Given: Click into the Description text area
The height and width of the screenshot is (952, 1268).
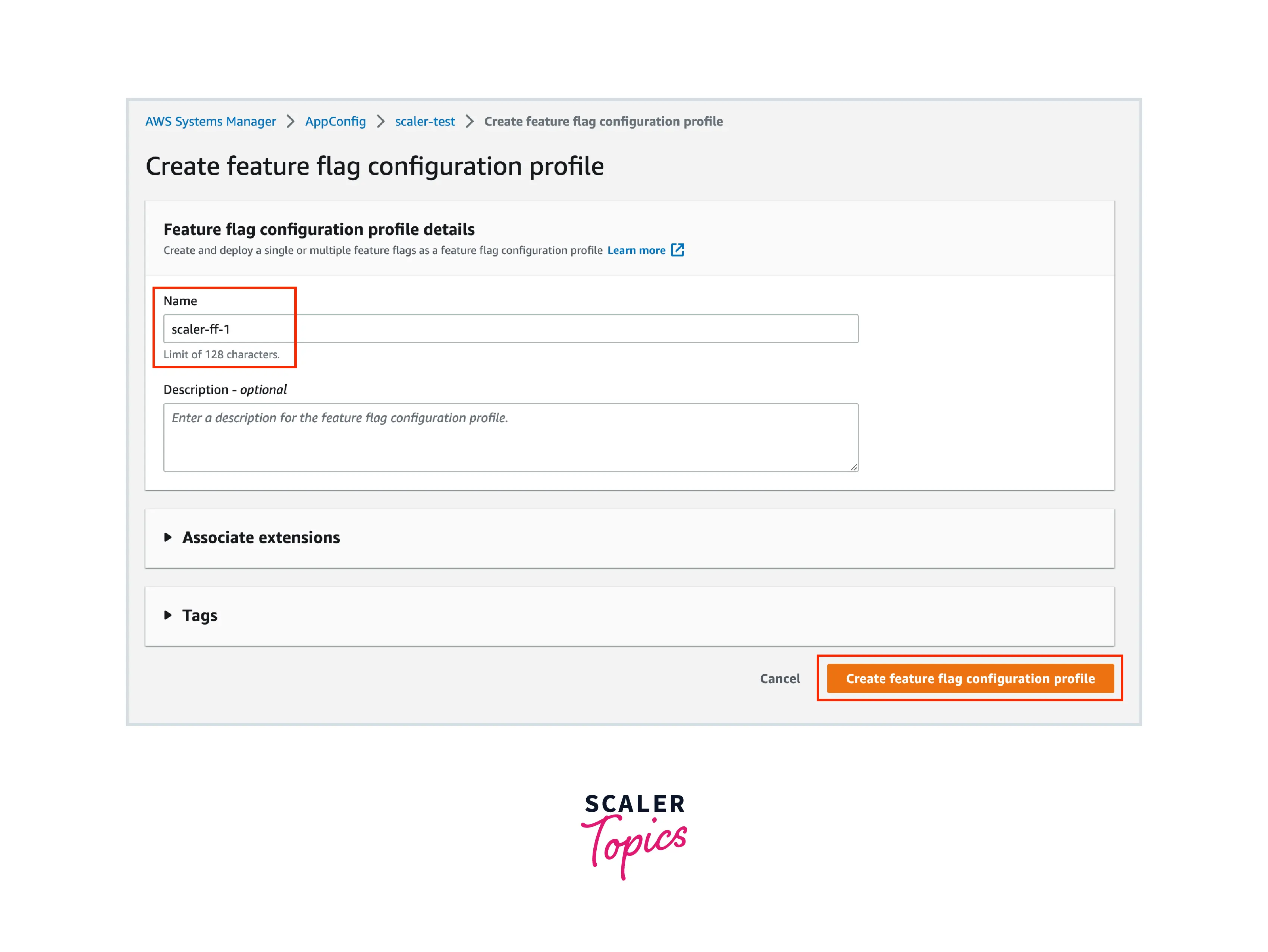Looking at the screenshot, I should (x=510, y=438).
